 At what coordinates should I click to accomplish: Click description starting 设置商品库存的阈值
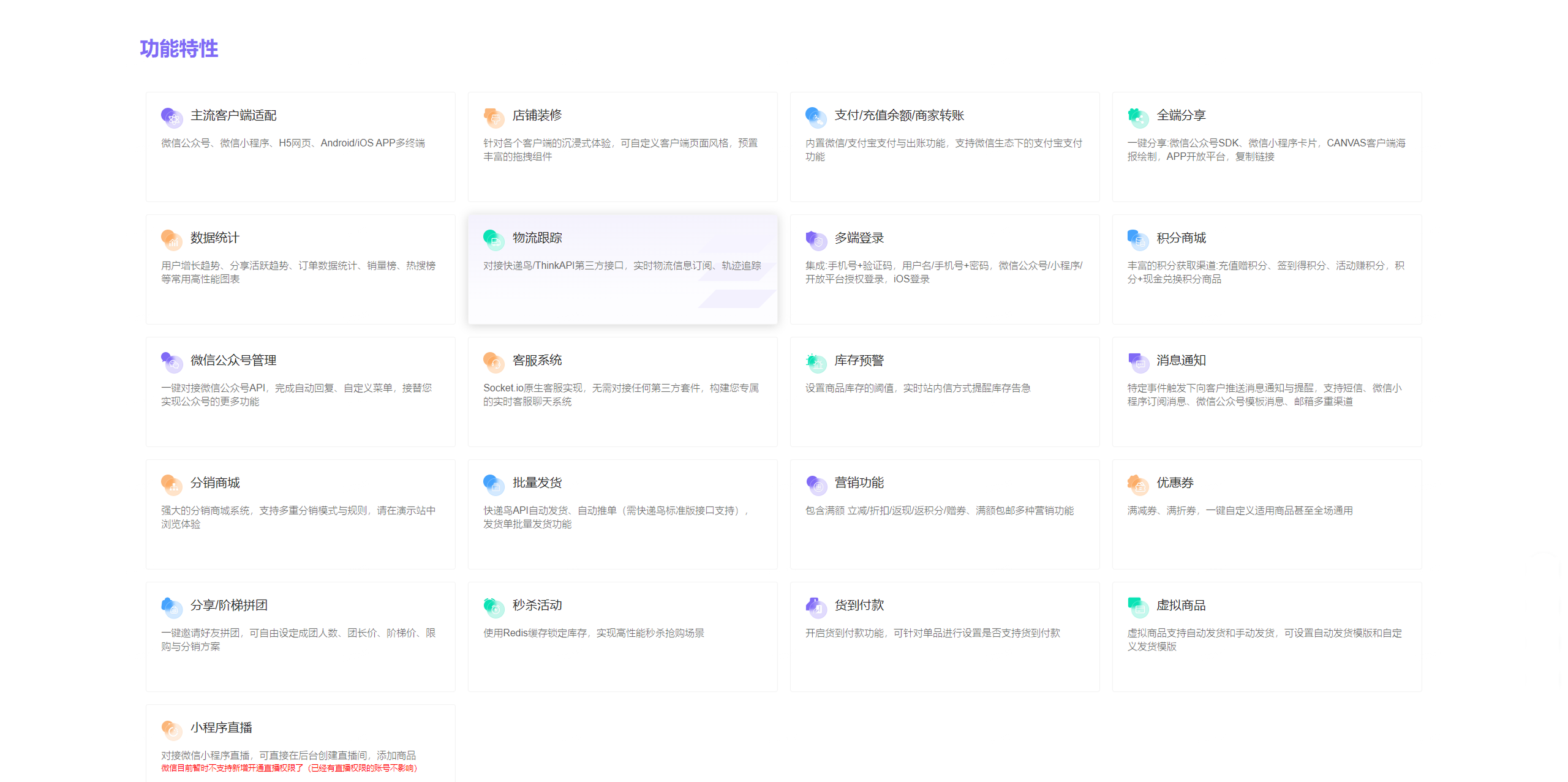tap(918, 388)
